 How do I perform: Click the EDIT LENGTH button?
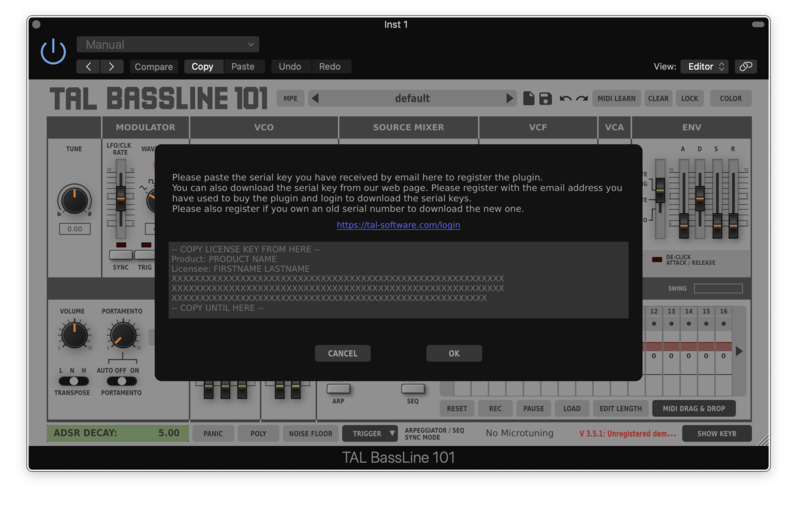tap(621, 408)
